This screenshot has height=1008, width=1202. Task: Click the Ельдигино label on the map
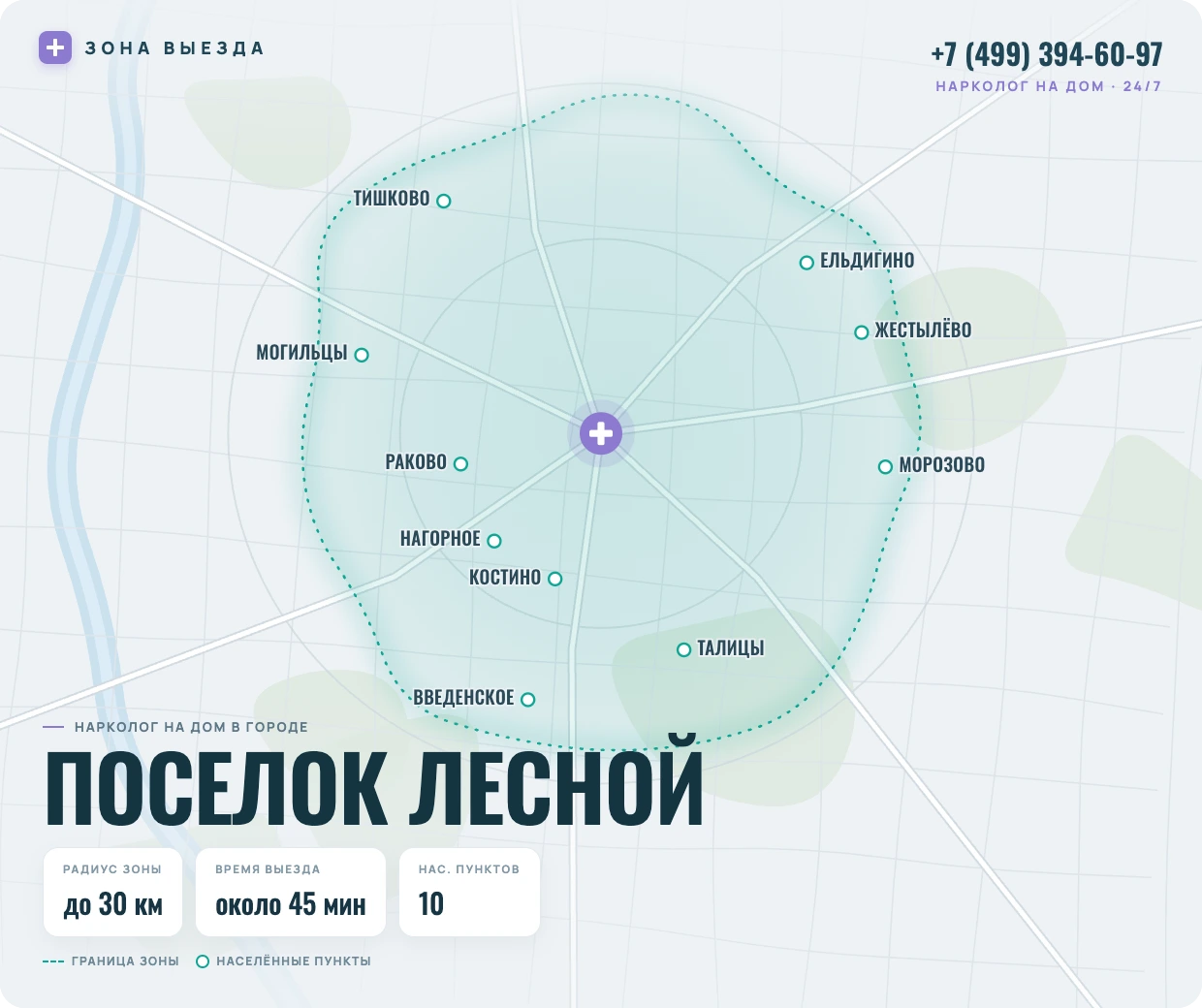[868, 260]
